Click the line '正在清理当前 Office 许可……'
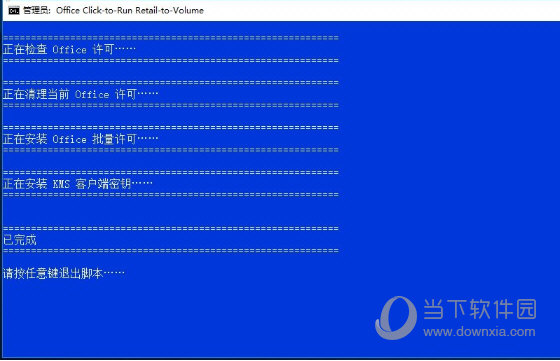Image resolution: width=560 pixels, height=361 pixels. (x=80, y=94)
